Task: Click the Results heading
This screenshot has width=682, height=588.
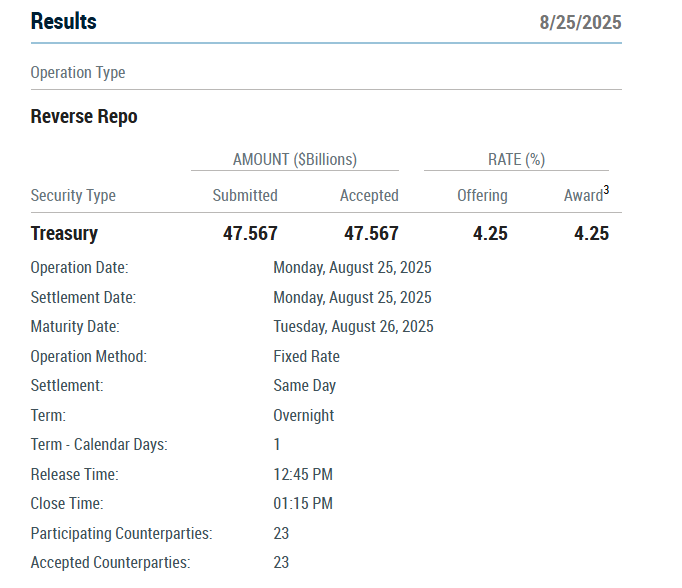Action: (64, 21)
